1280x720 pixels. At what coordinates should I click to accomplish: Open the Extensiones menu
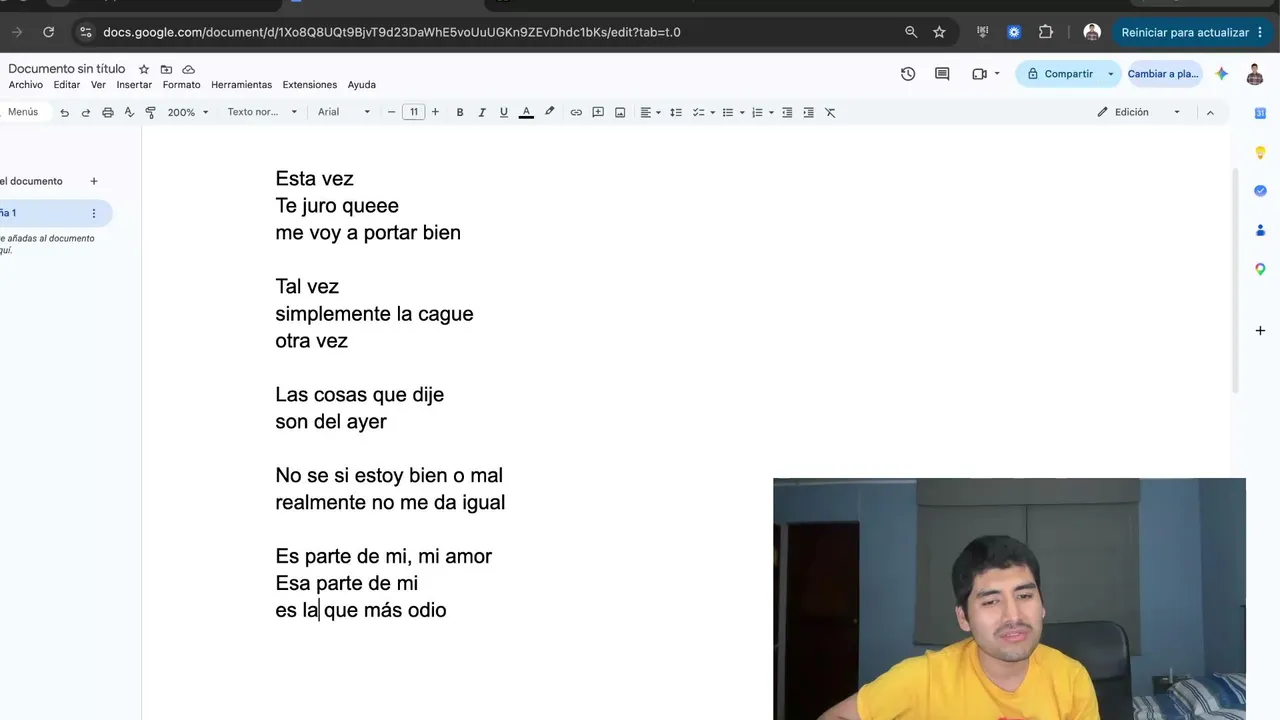click(x=310, y=85)
